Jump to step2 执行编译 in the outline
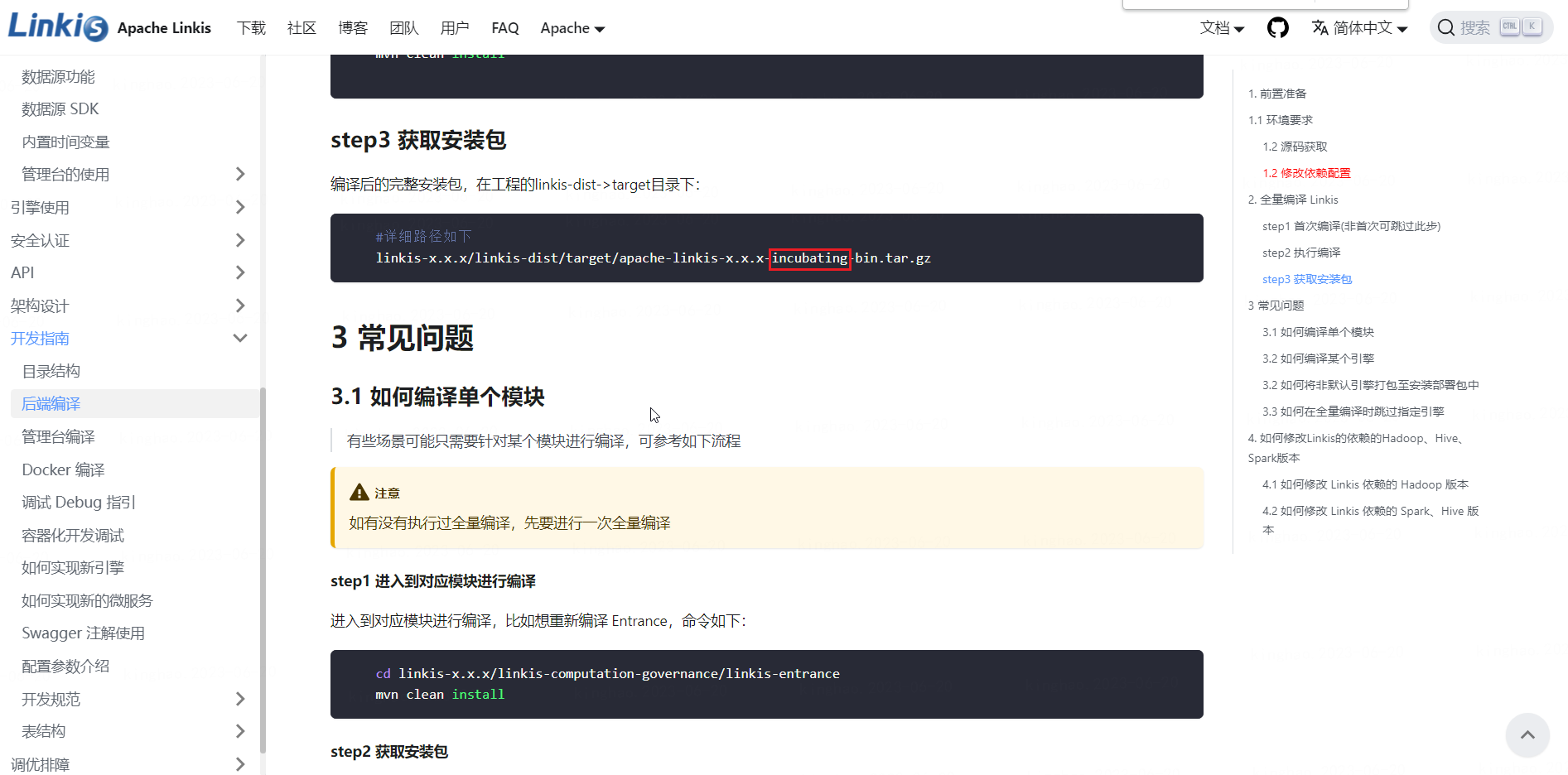This screenshot has height=775, width=1568. tap(1301, 253)
